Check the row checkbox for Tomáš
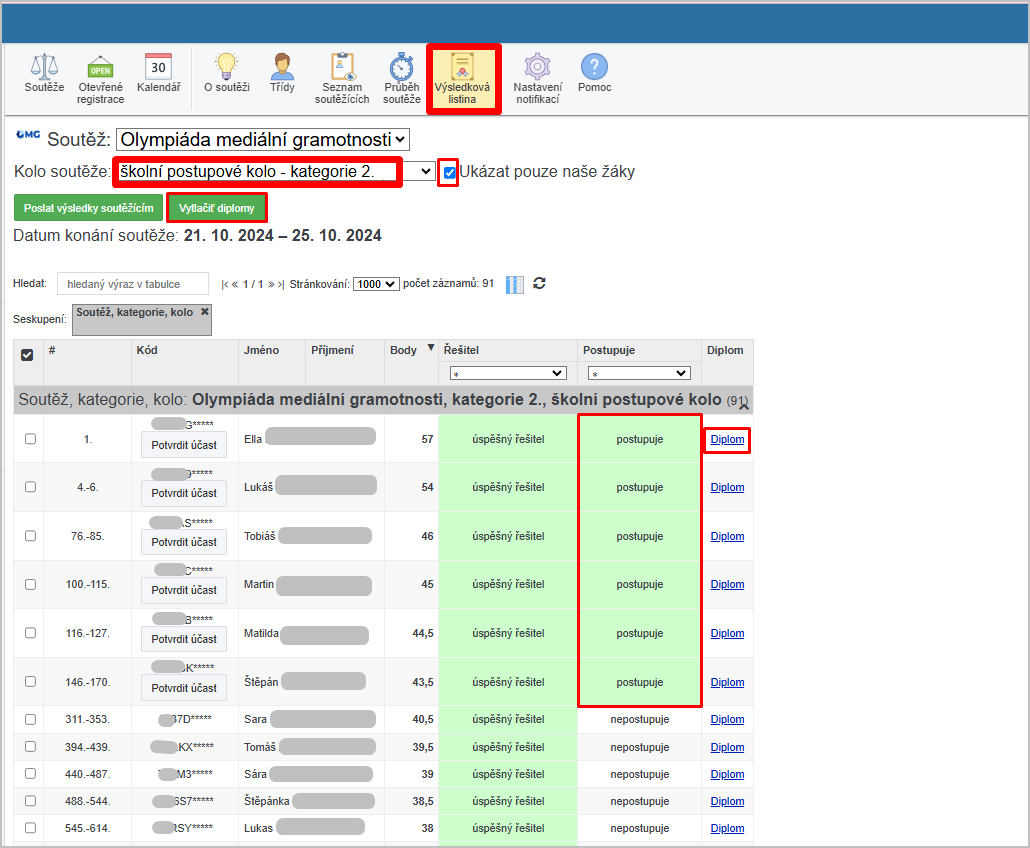 click(x=30, y=747)
